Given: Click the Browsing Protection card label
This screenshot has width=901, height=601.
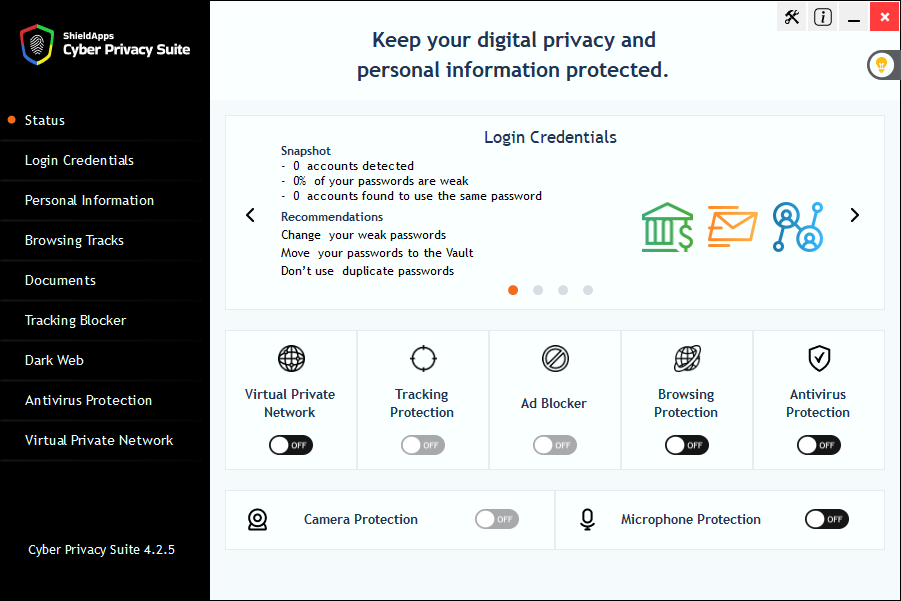Looking at the screenshot, I should 686,403.
